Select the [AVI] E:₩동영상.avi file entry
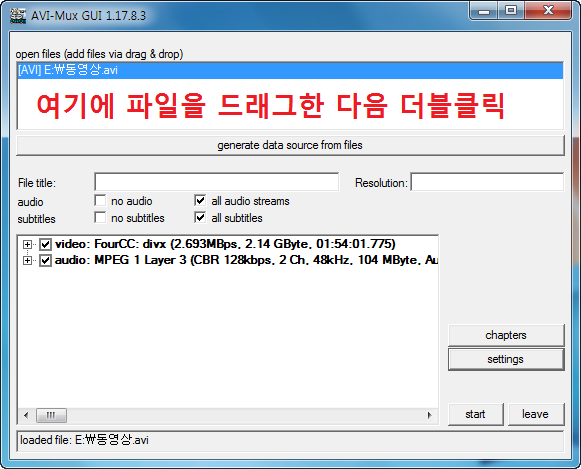The height and width of the screenshot is (469, 581). tap(290, 70)
